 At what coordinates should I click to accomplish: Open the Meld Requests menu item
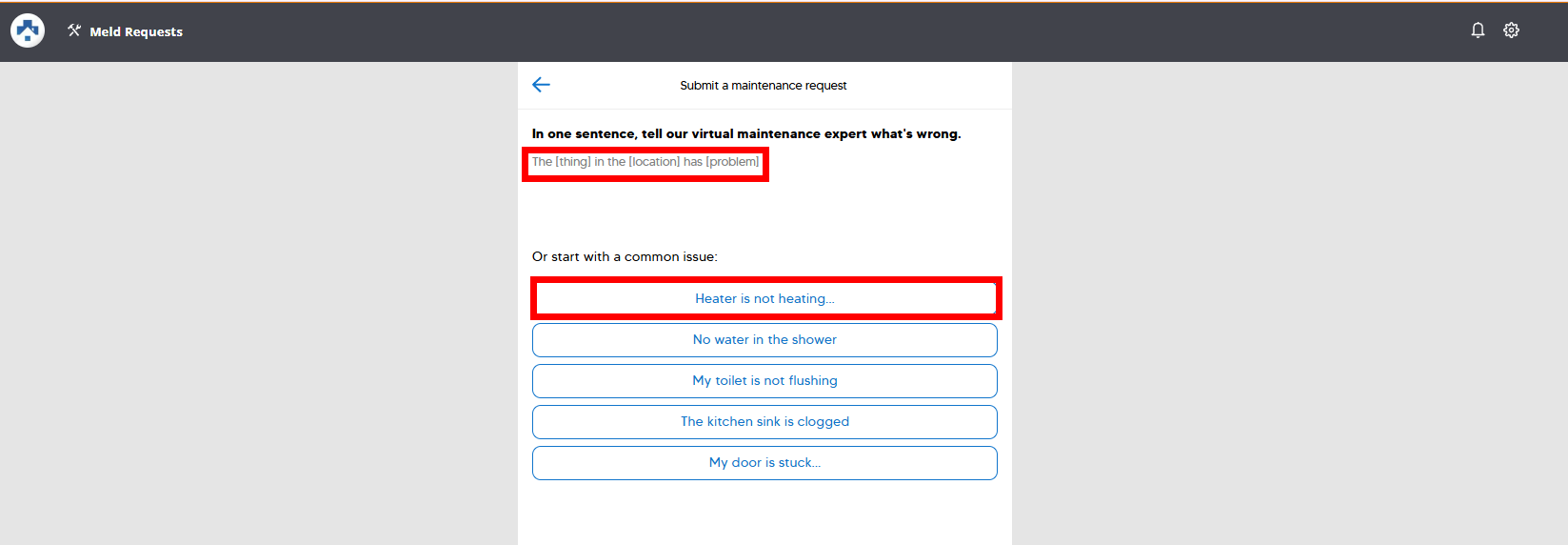click(136, 31)
